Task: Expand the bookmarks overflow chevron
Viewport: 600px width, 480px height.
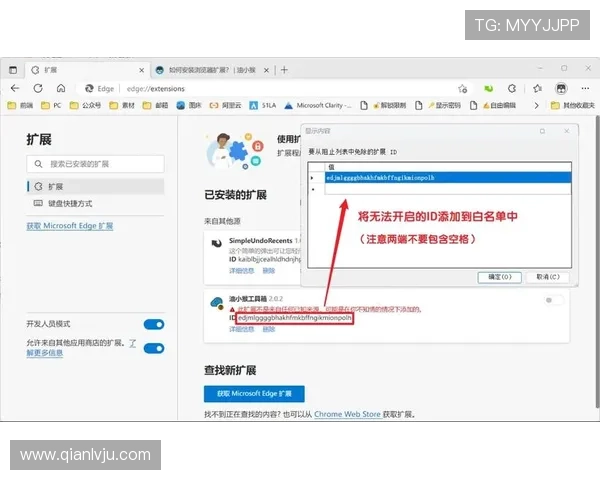Action: click(x=538, y=105)
